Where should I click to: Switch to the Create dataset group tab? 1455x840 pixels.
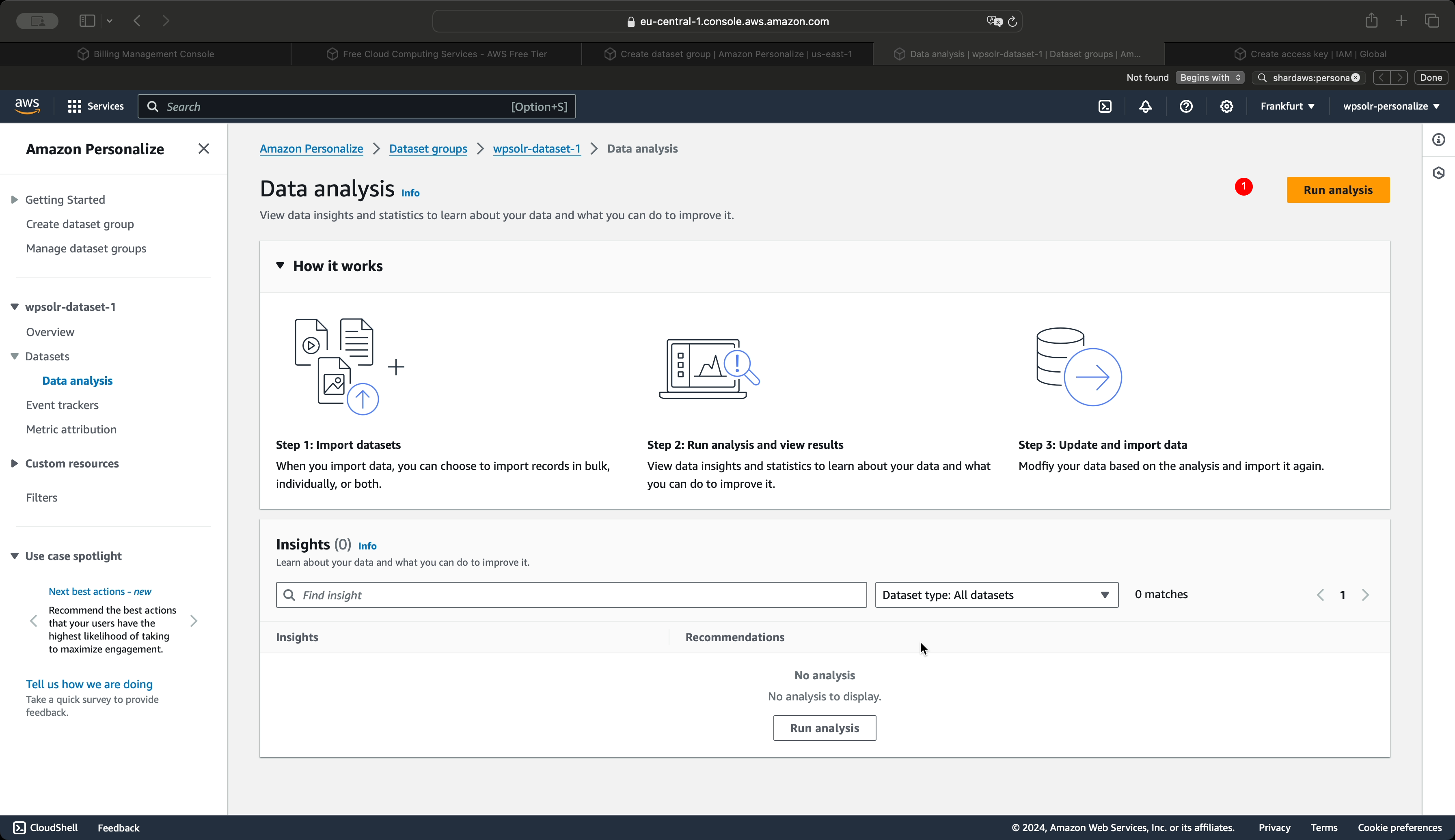coord(728,54)
